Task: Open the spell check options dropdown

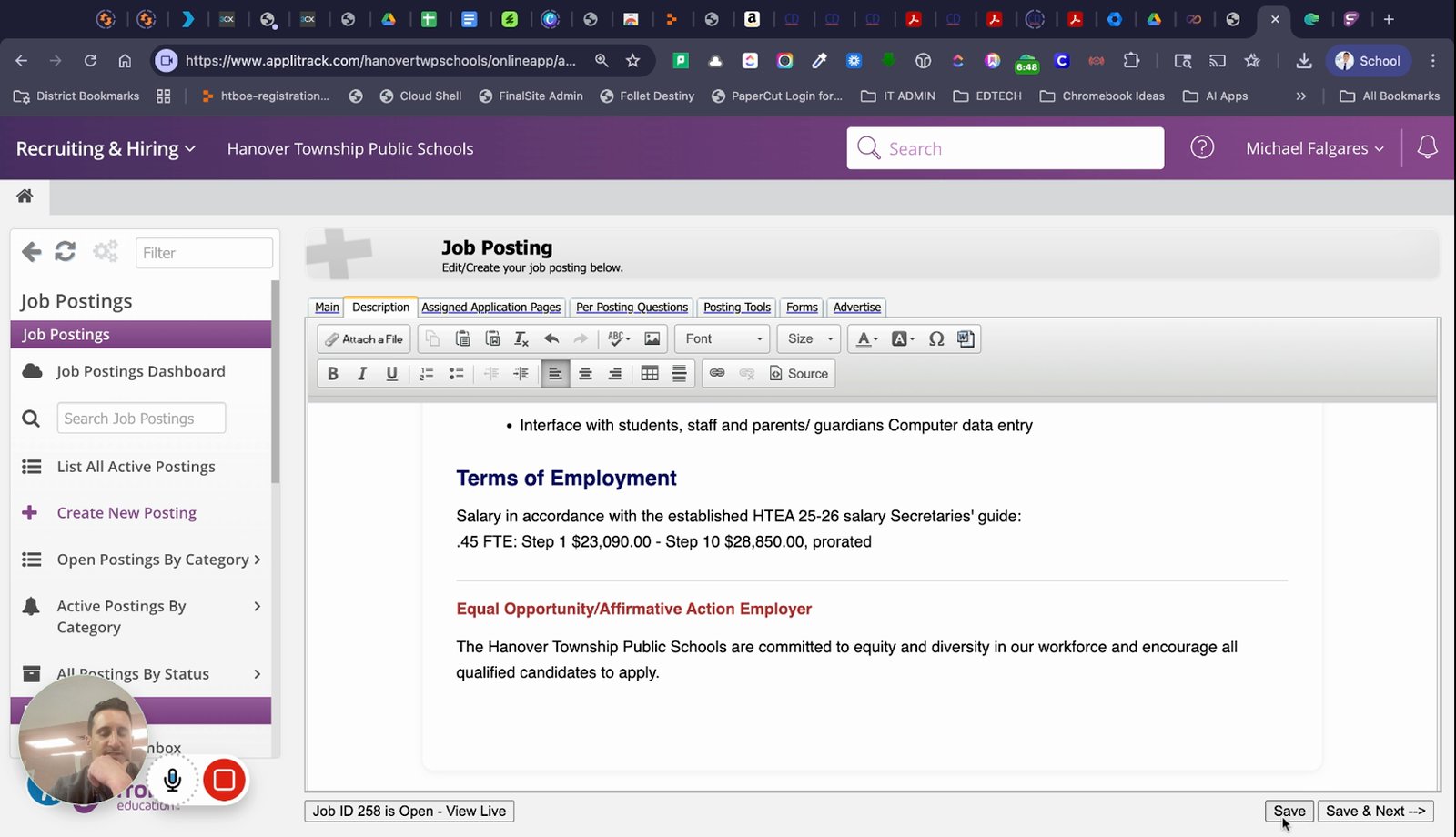Action: (x=619, y=339)
